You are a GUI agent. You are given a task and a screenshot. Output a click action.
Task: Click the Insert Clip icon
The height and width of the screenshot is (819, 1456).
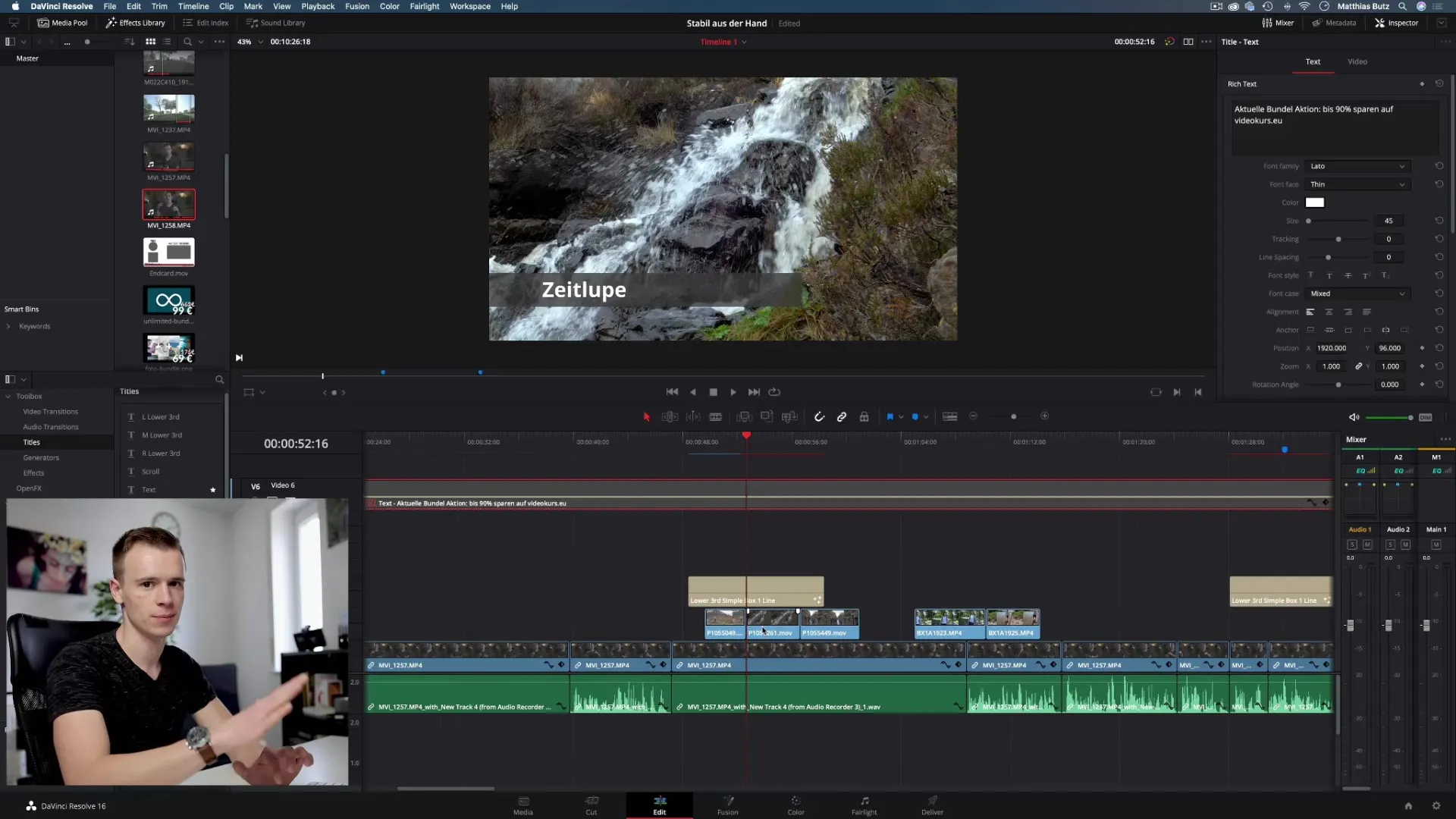744,417
